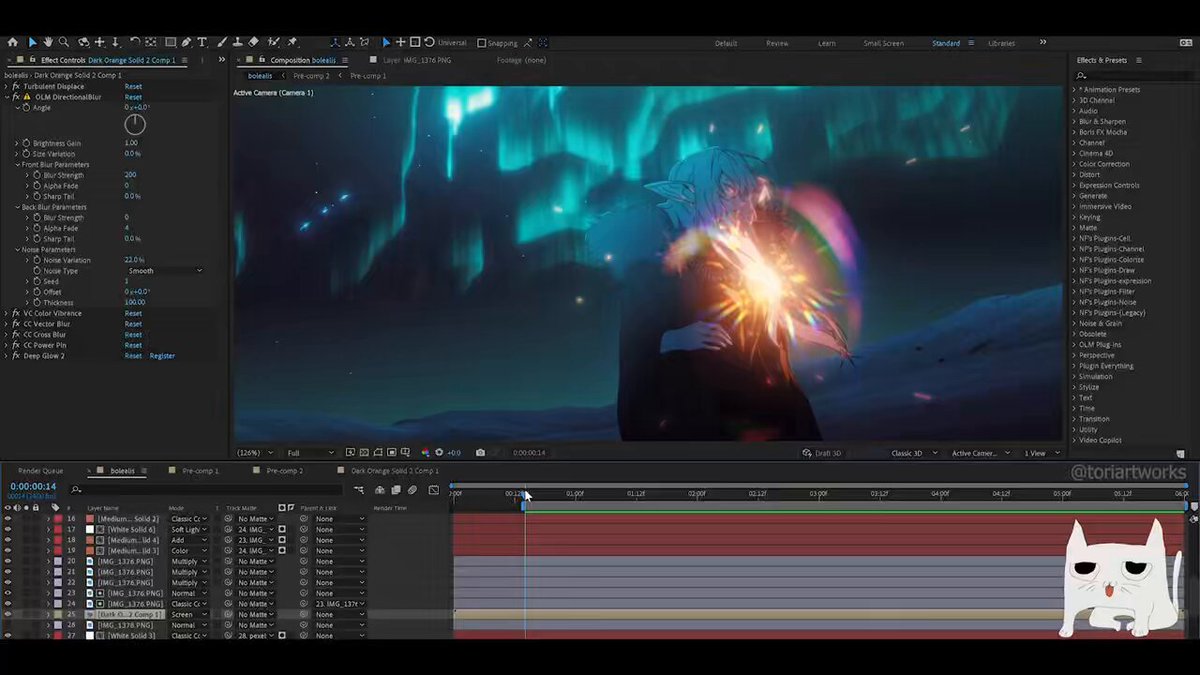
Task: Hide layer 16 with its eye toggle
Action: 8,519
